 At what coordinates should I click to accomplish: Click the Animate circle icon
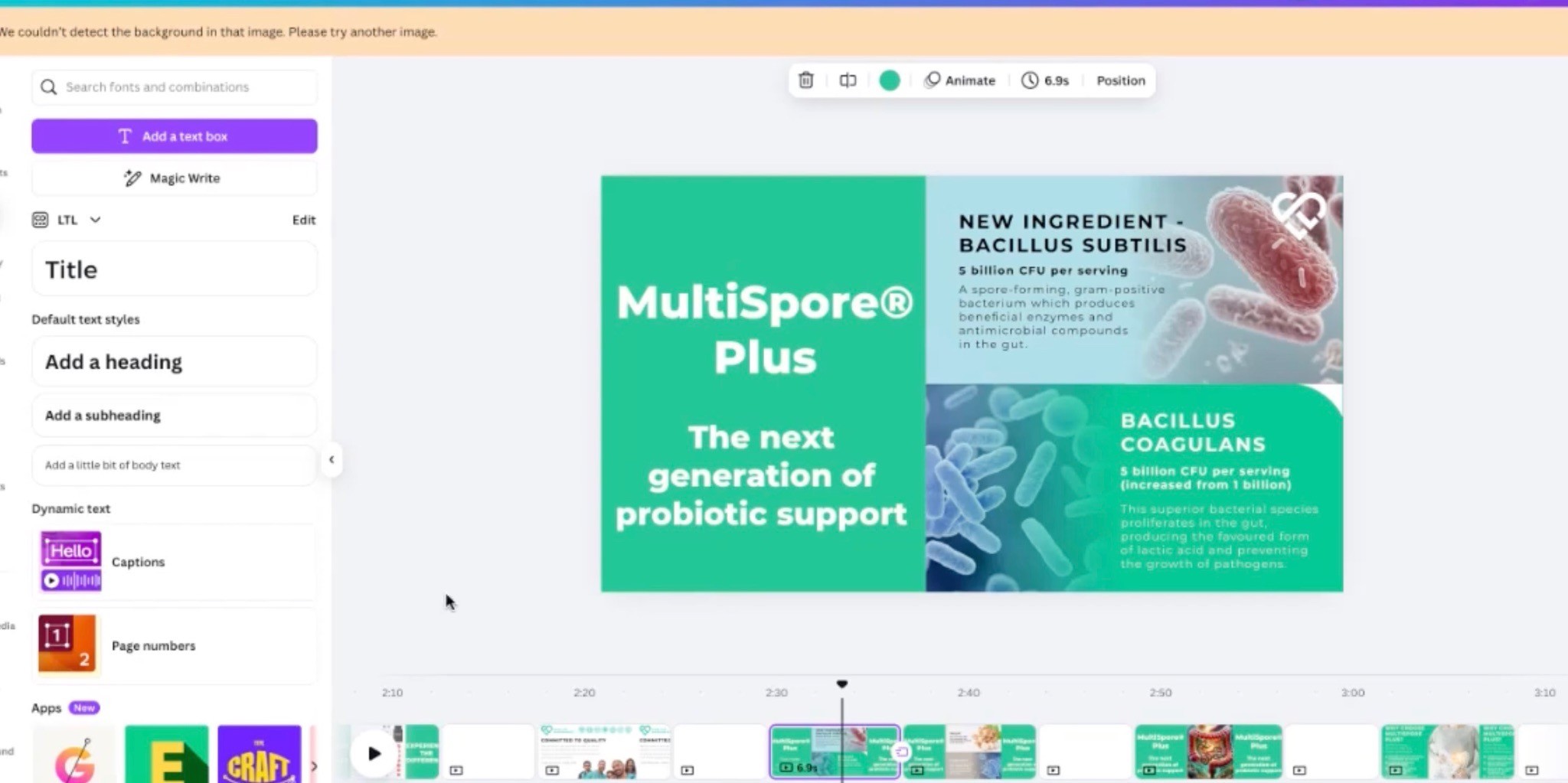click(x=932, y=80)
